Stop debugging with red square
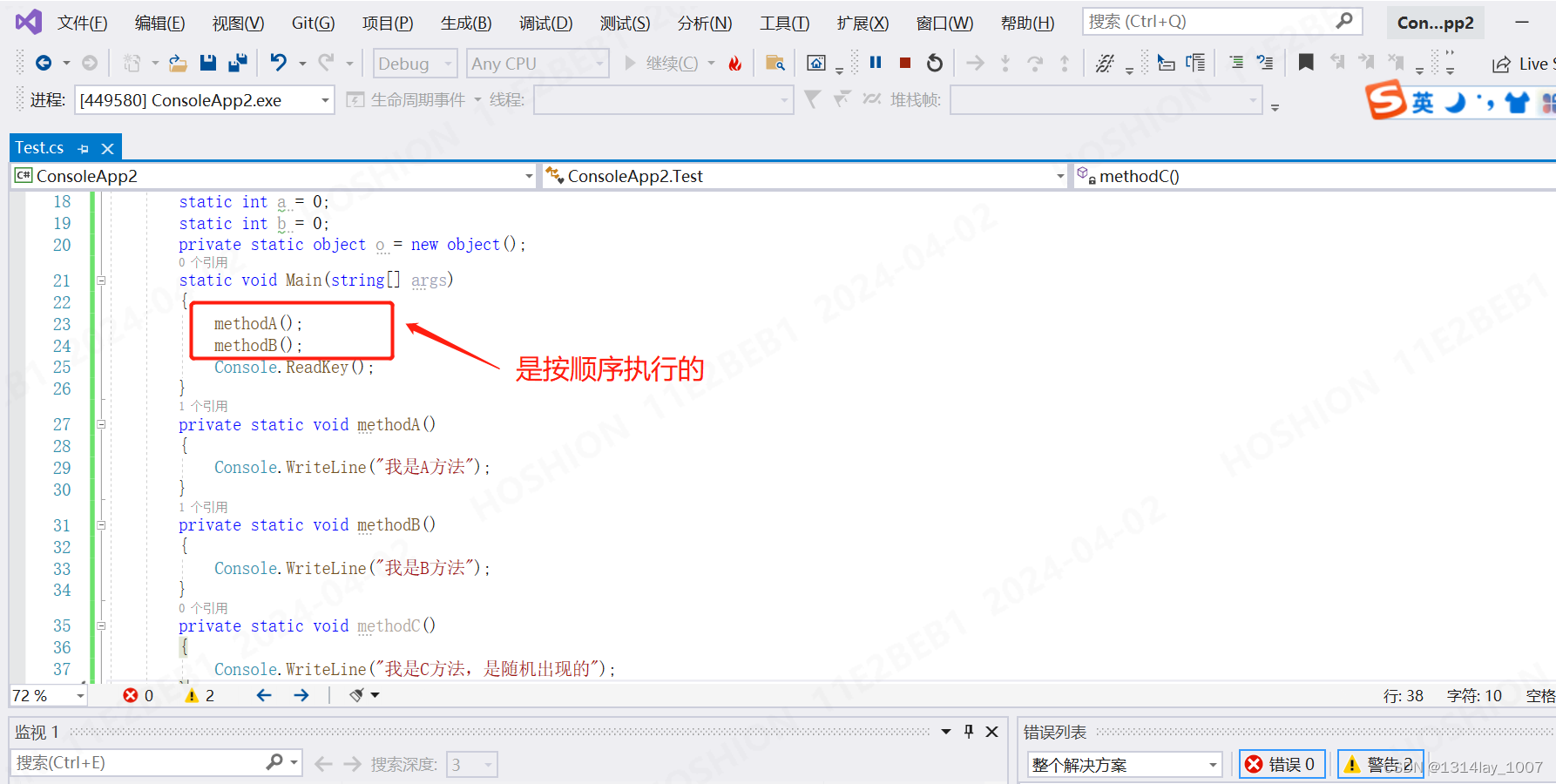Screen dimensions: 1556x784 coord(905,63)
